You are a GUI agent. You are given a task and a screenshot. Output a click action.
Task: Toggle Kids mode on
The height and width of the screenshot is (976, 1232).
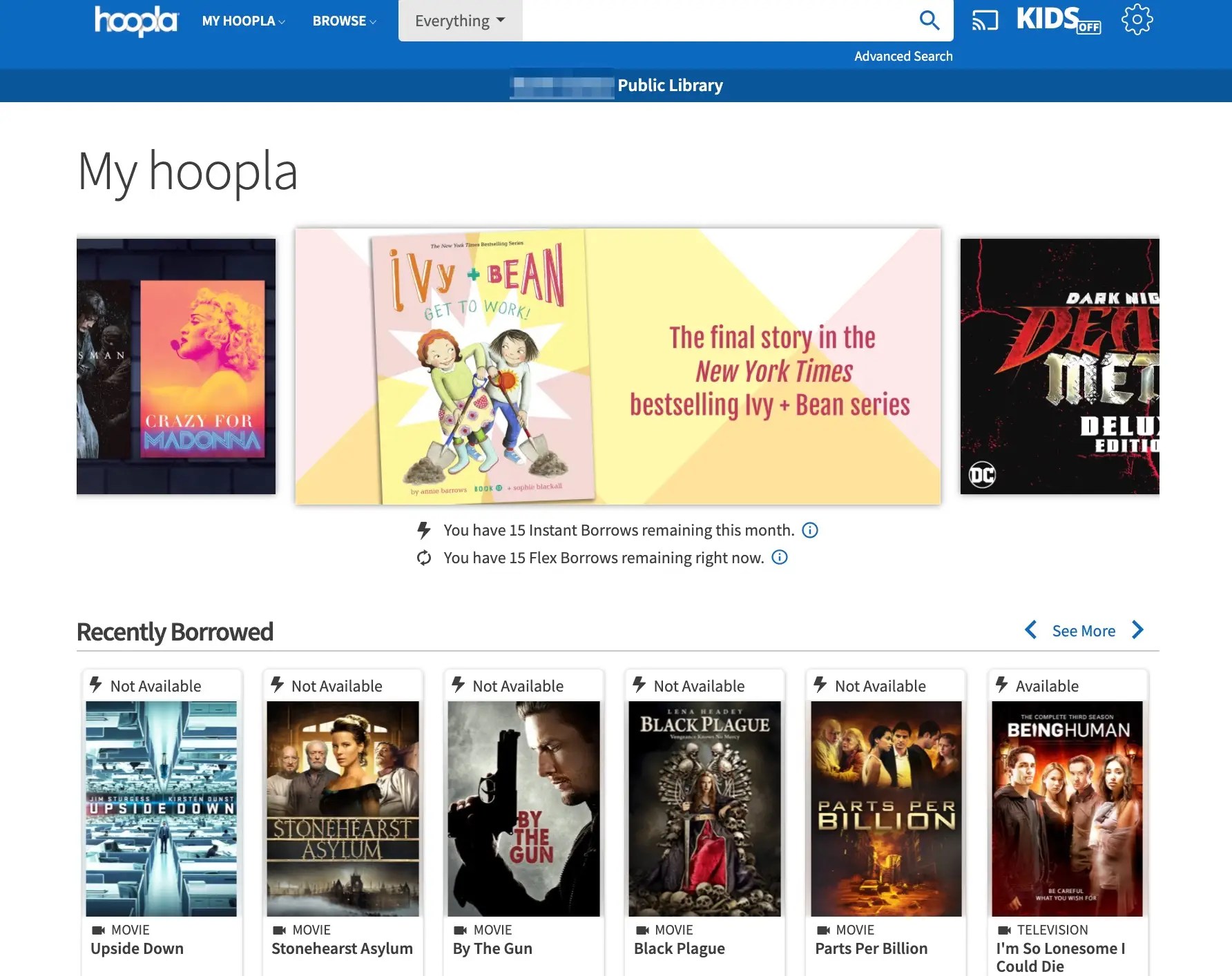(1059, 20)
